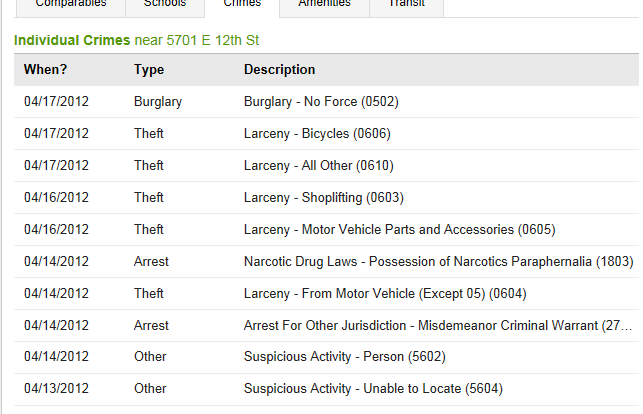Click Motor Vehicle Parts and Accessories row

pos(399,229)
